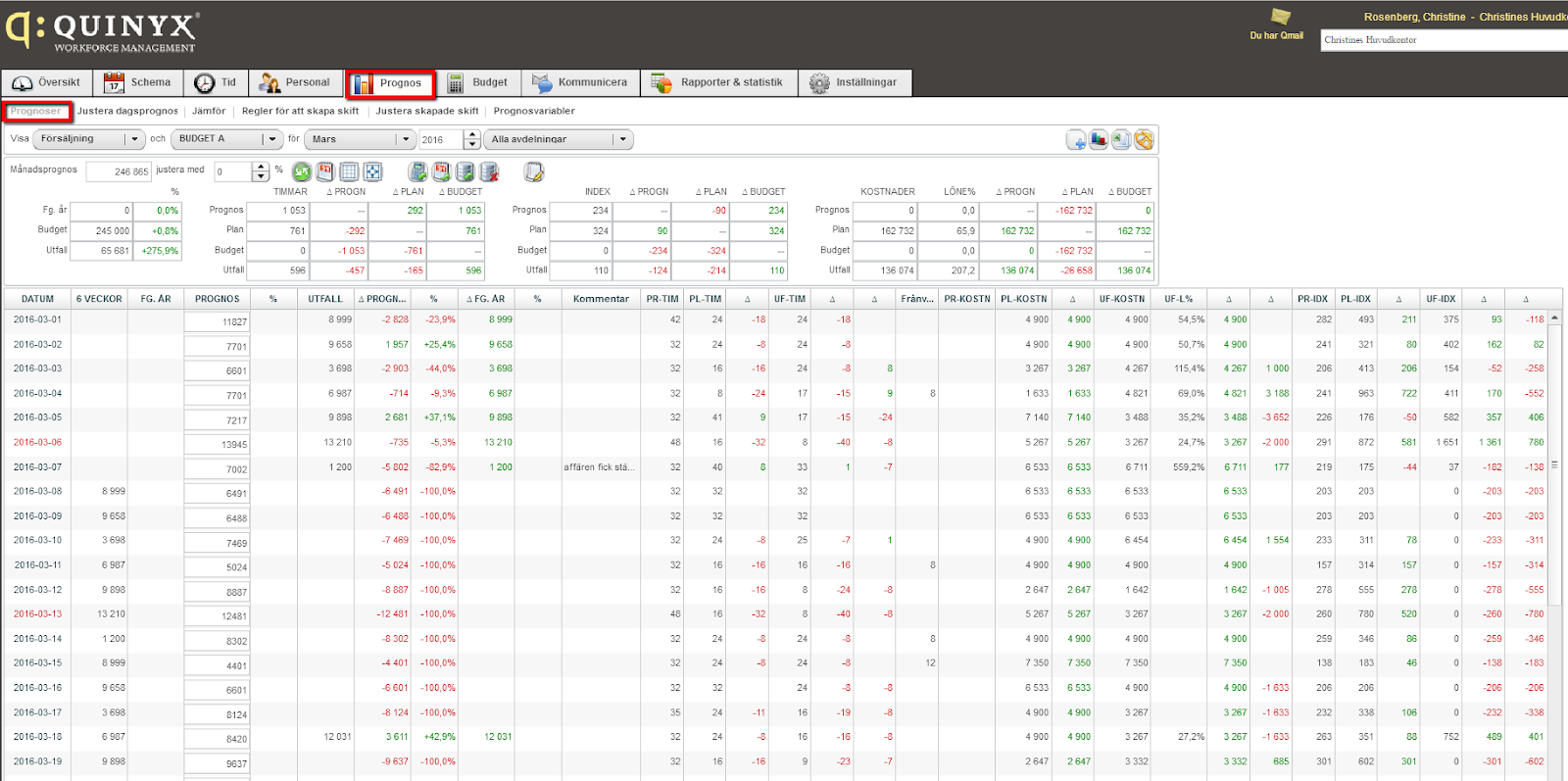Click the add new forecast icon
The image size is (1568, 781).
click(1076, 140)
